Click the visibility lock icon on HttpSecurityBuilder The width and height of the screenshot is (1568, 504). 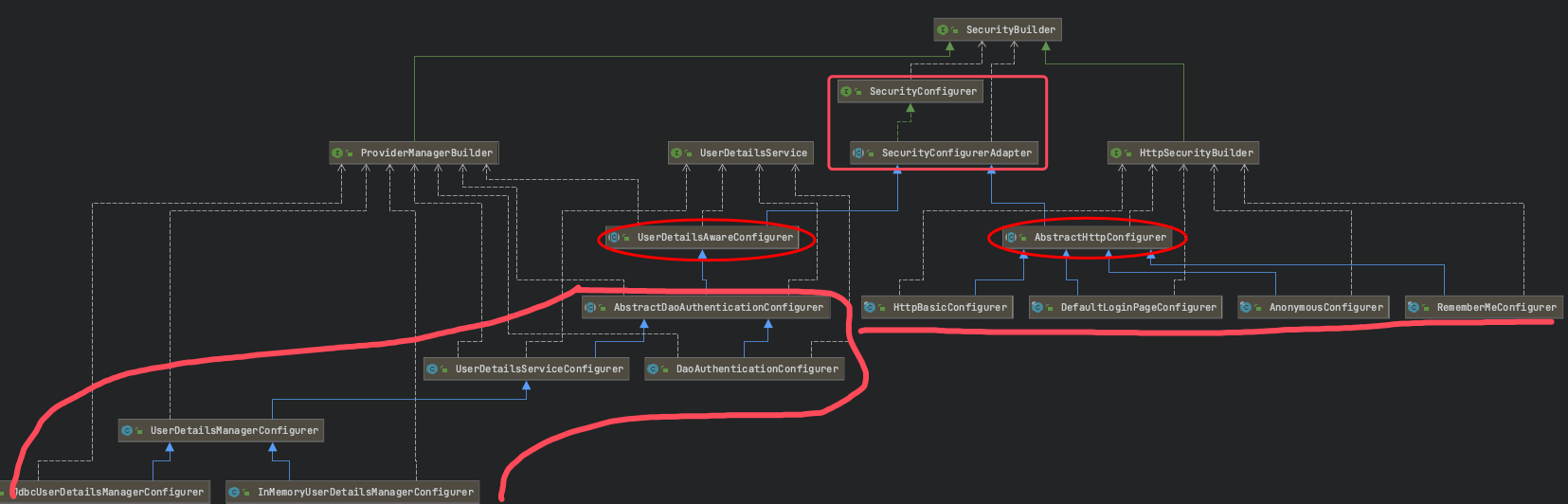point(1128,154)
